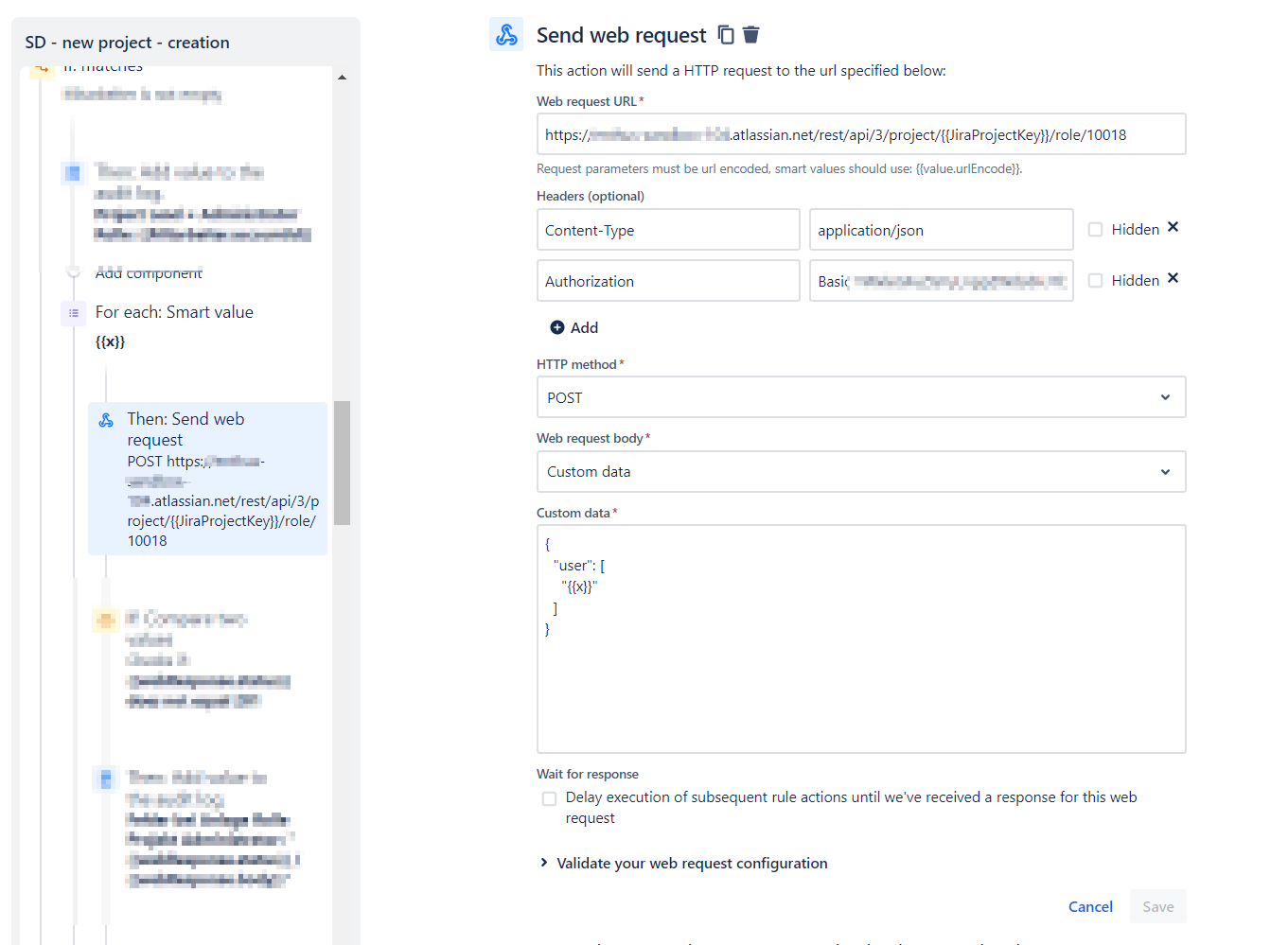Click the plus icon beside Add
The image size is (1288, 945).
point(557,327)
